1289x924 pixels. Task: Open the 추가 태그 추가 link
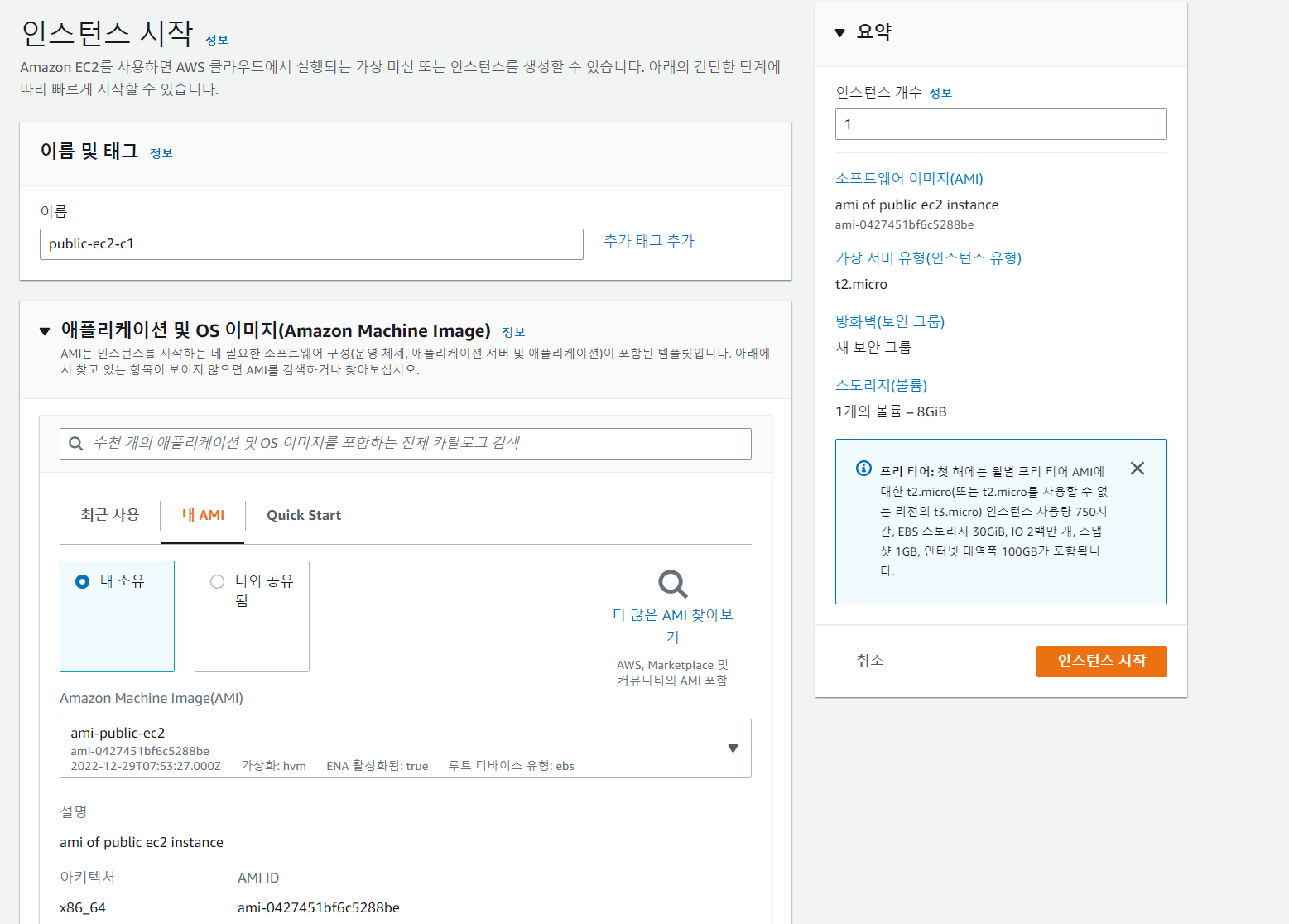click(648, 241)
